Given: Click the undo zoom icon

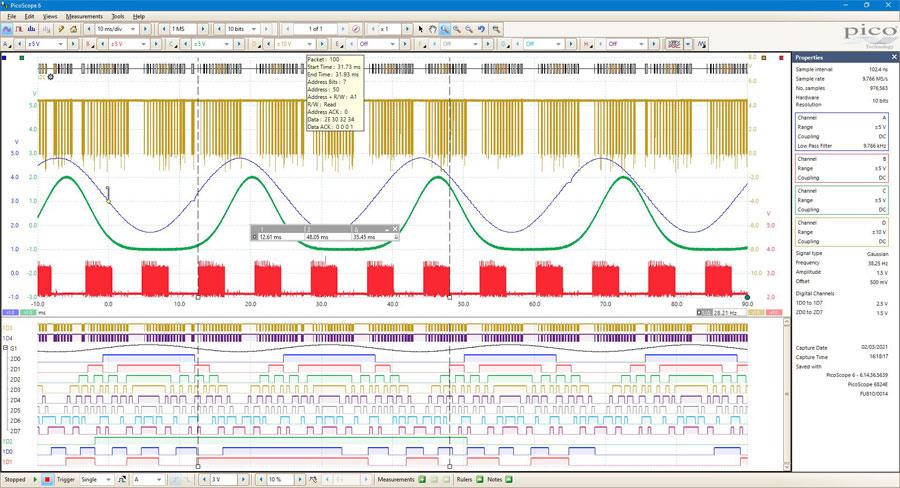Looking at the screenshot, I should pos(481,29).
